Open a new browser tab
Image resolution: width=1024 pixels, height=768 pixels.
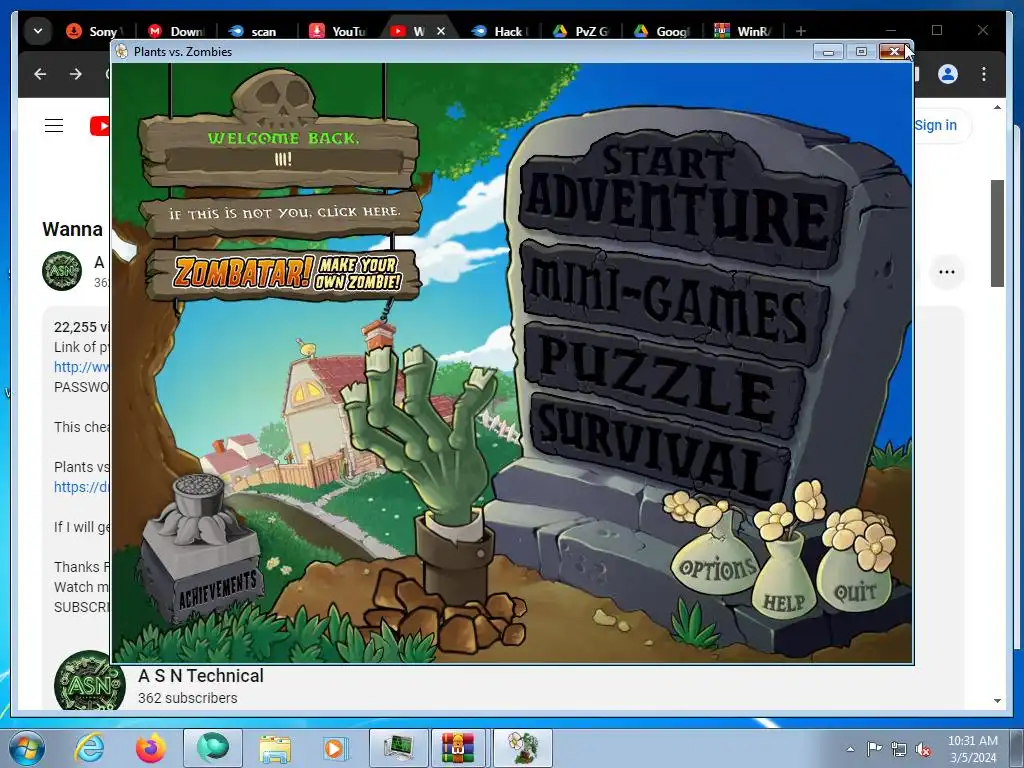click(801, 31)
